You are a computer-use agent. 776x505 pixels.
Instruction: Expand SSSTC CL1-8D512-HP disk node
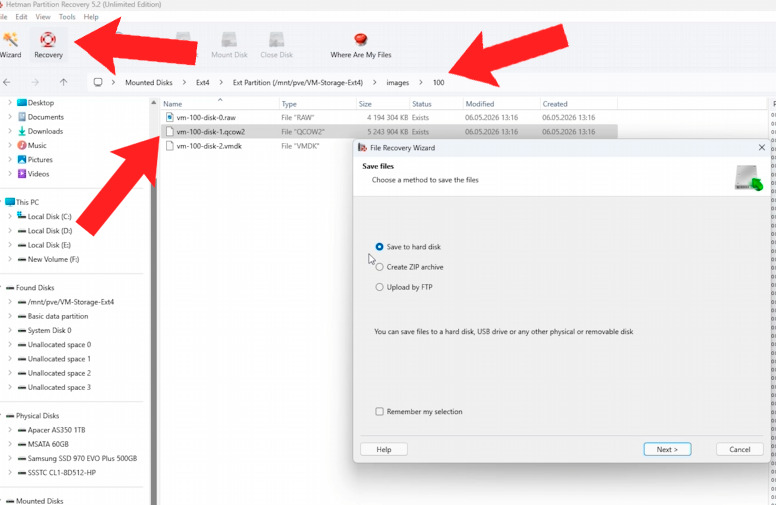[10, 473]
